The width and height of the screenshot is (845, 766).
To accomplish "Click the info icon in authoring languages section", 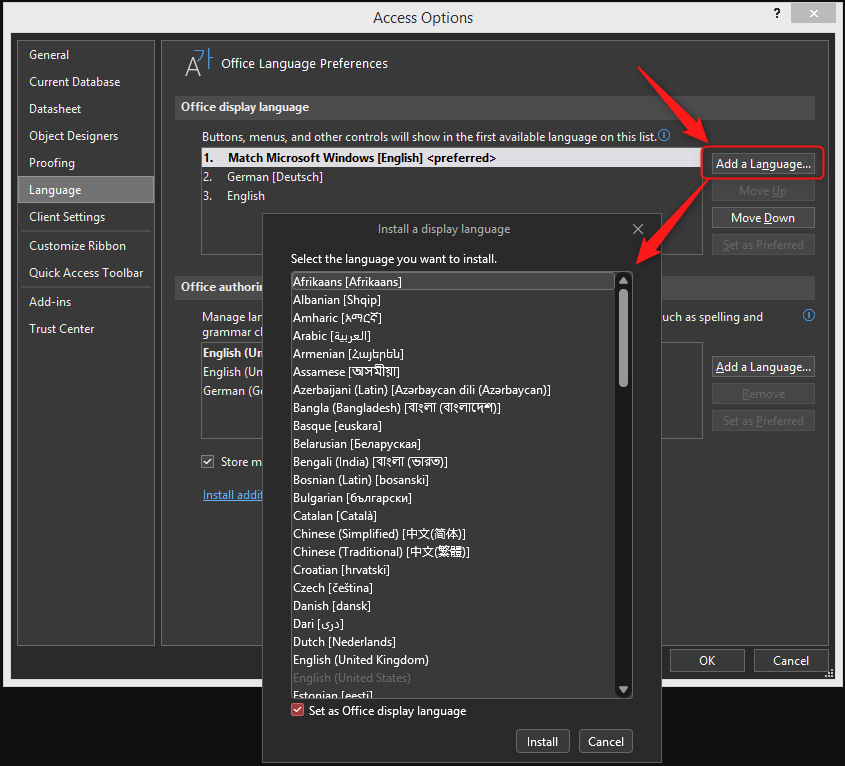I will (808, 315).
